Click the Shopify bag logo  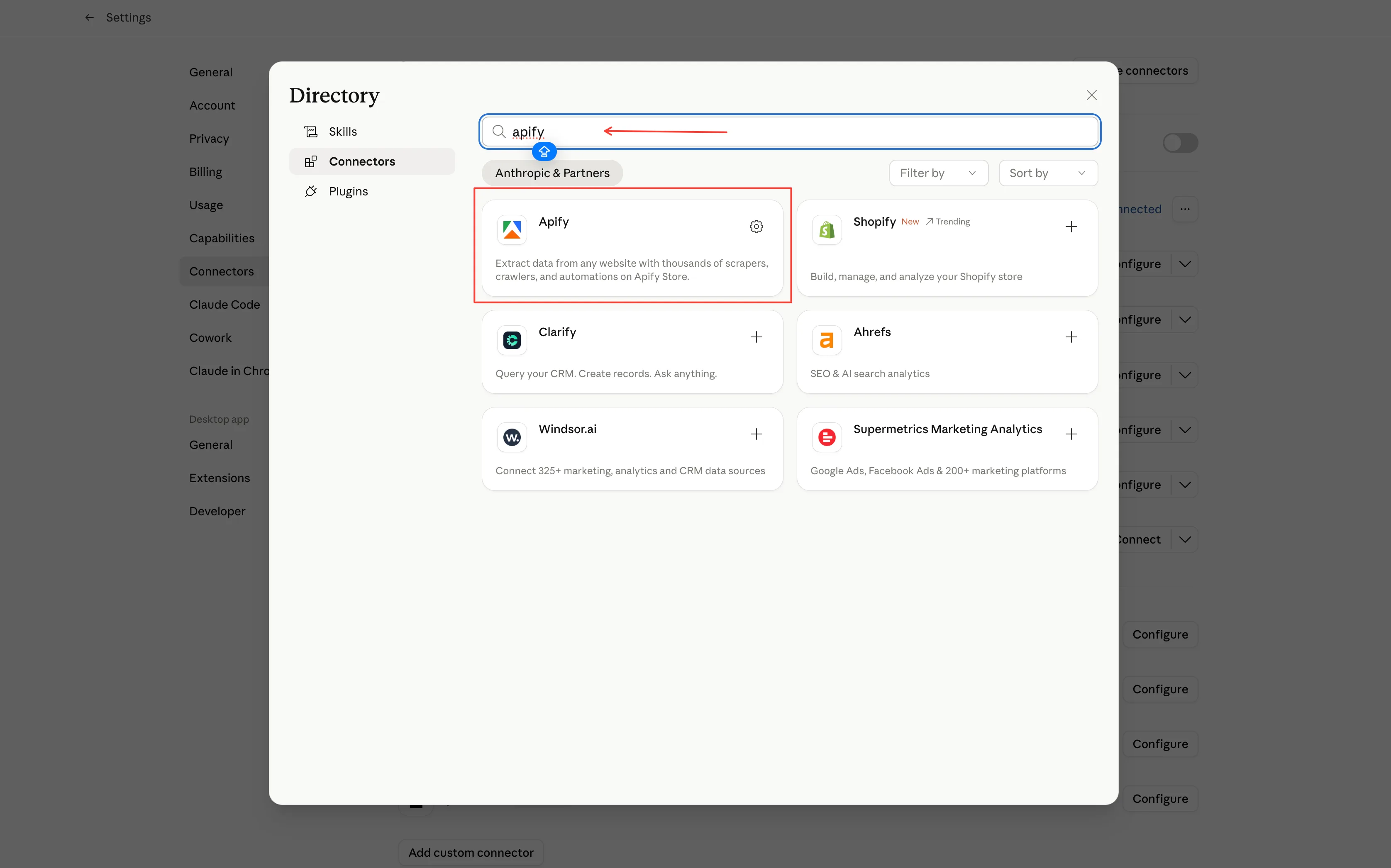[x=827, y=229]
